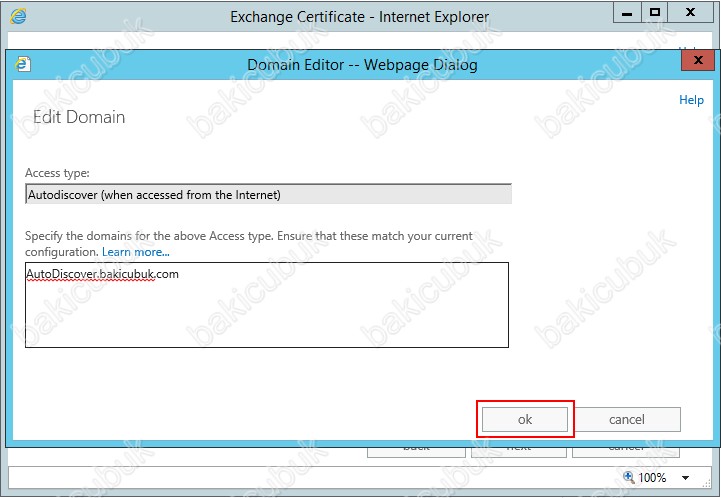
Task: Click the 100% zoom level text
Action: tap(652, 478)
